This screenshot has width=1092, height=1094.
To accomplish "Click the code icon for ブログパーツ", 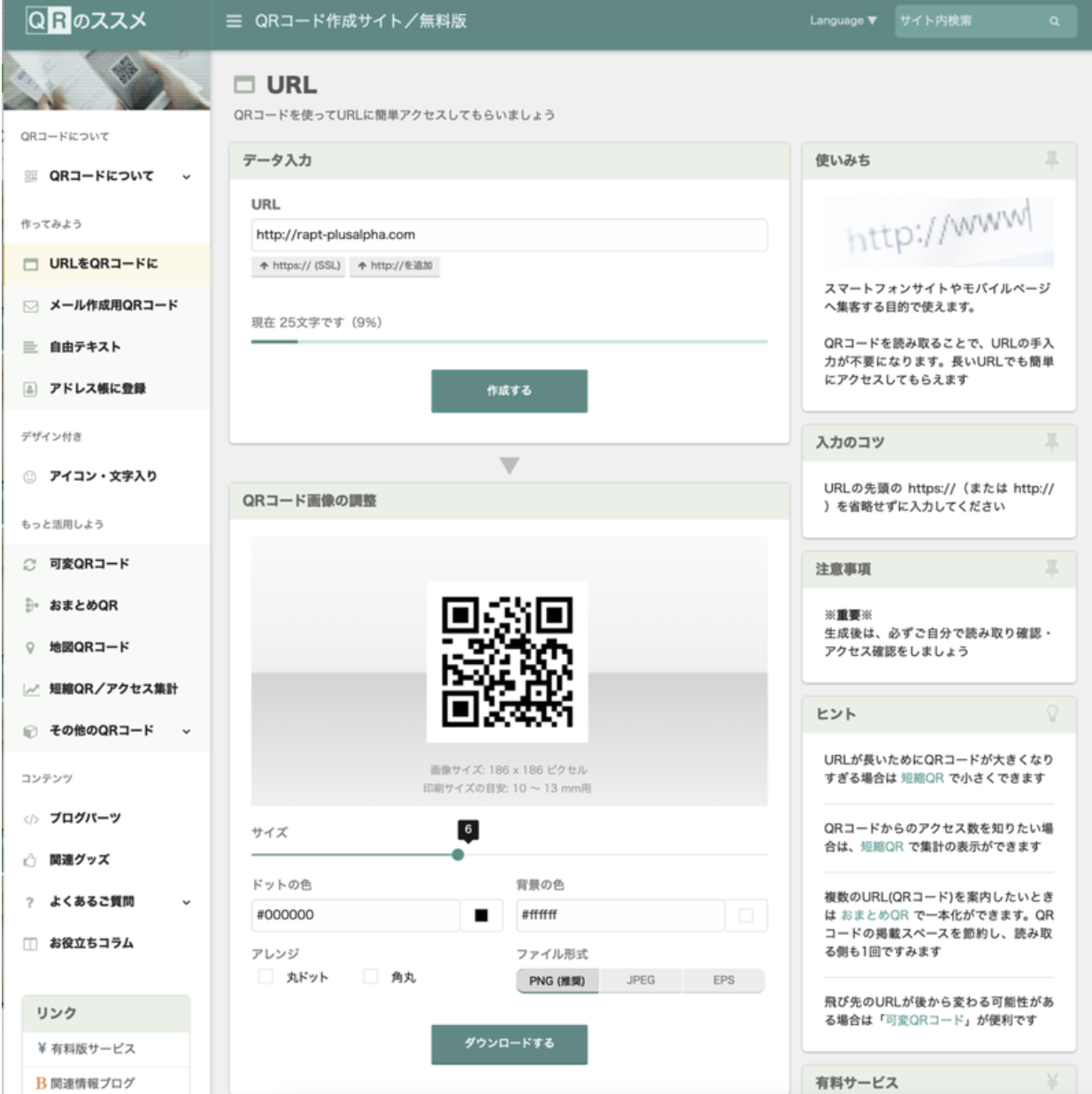I will 31,819.
